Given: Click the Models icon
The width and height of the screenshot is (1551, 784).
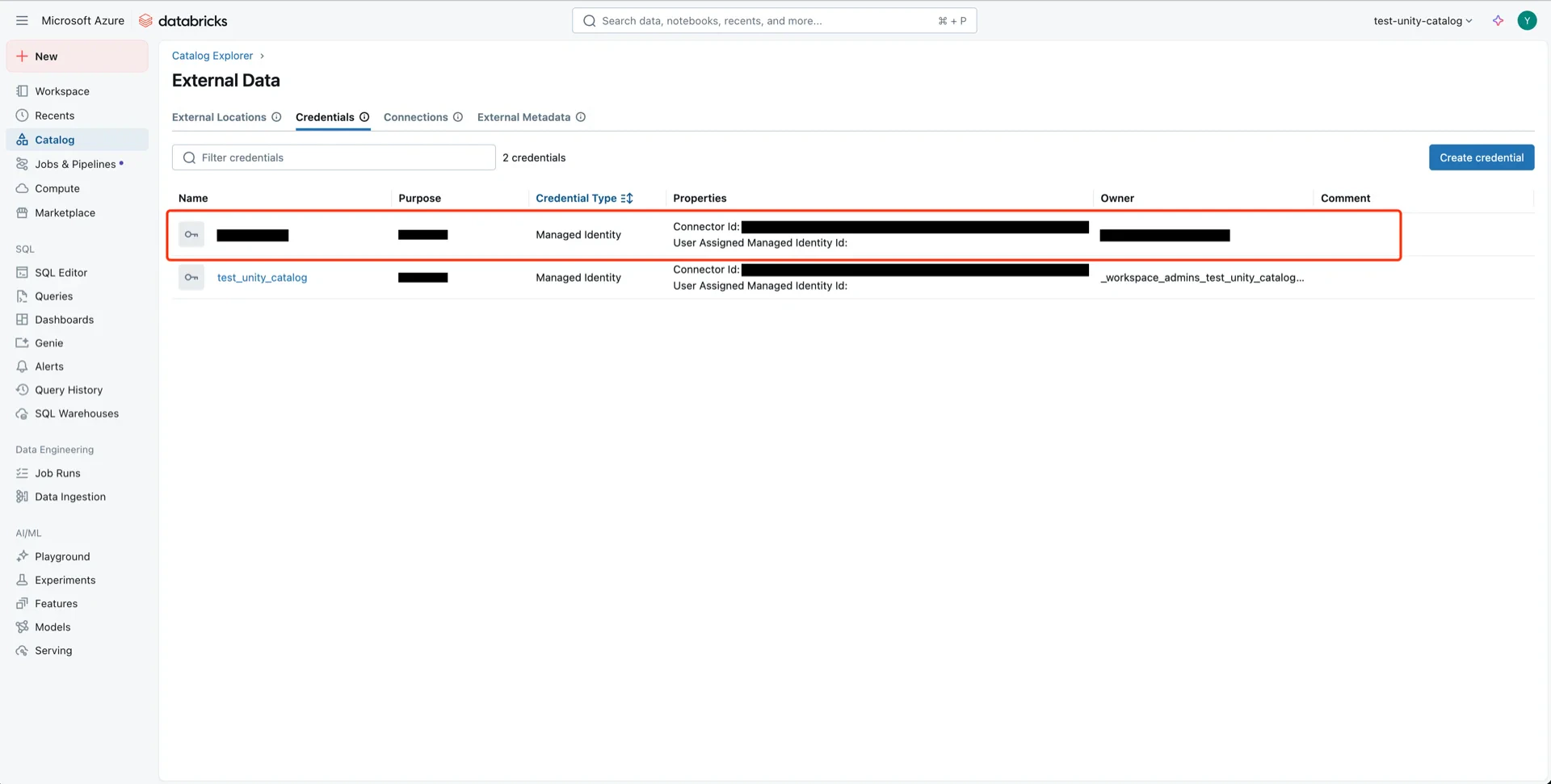Looking at the screenshot, I should [22, 627].
